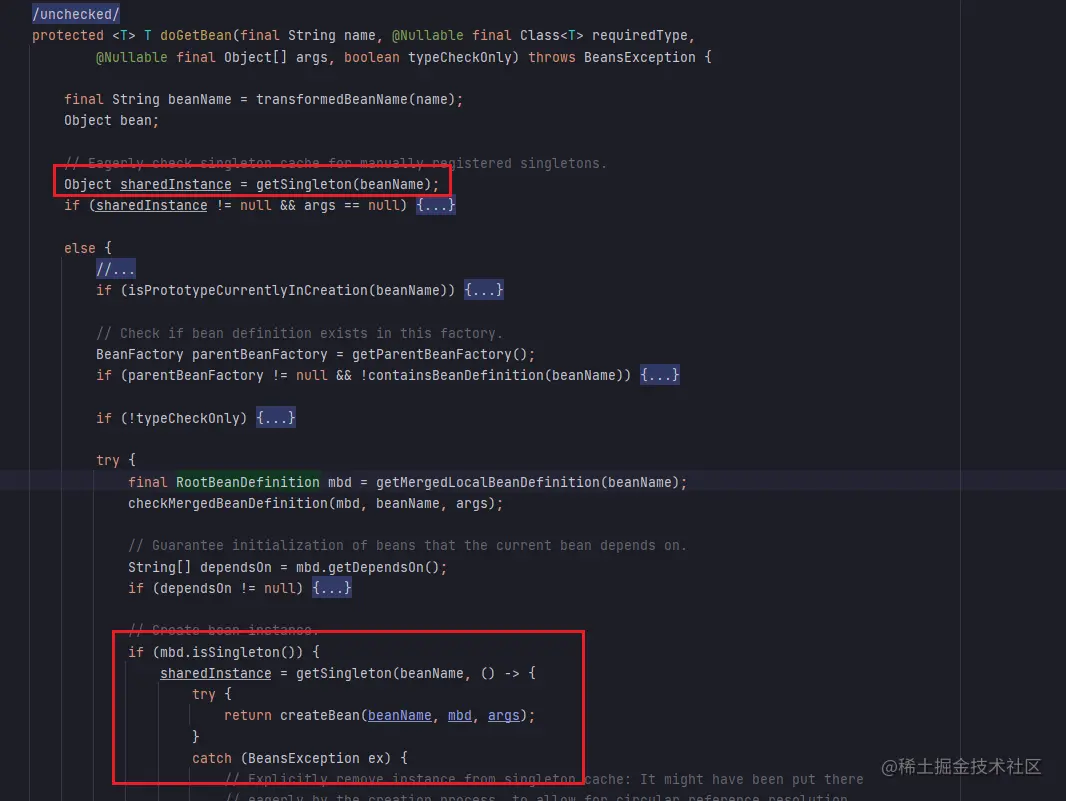Click getParentBeanFactory() call

pos(439,354)
